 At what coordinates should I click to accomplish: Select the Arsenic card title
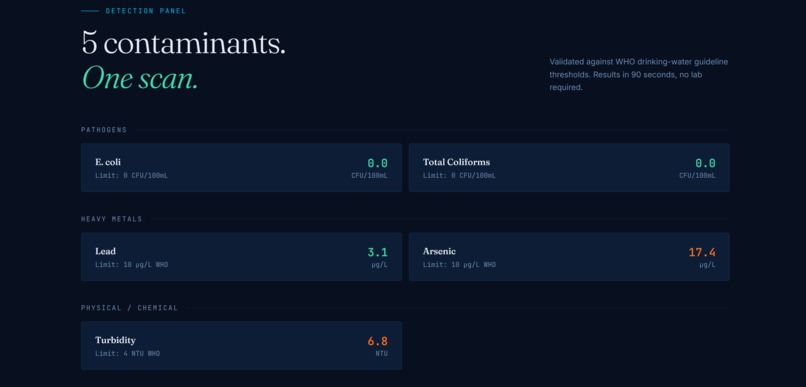point(439,251)
